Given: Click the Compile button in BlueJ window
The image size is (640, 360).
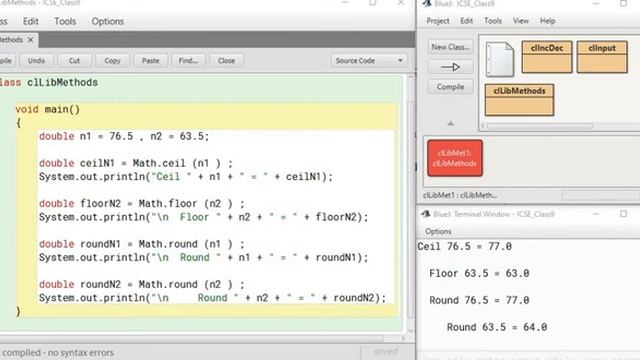Looking at the screenshot, I should tap(450, 87).
